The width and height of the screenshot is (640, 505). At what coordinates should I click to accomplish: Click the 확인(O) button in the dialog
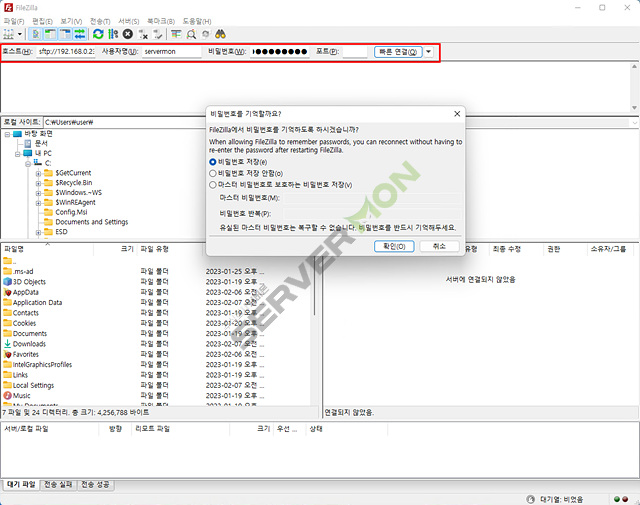[x=394, y=246]
